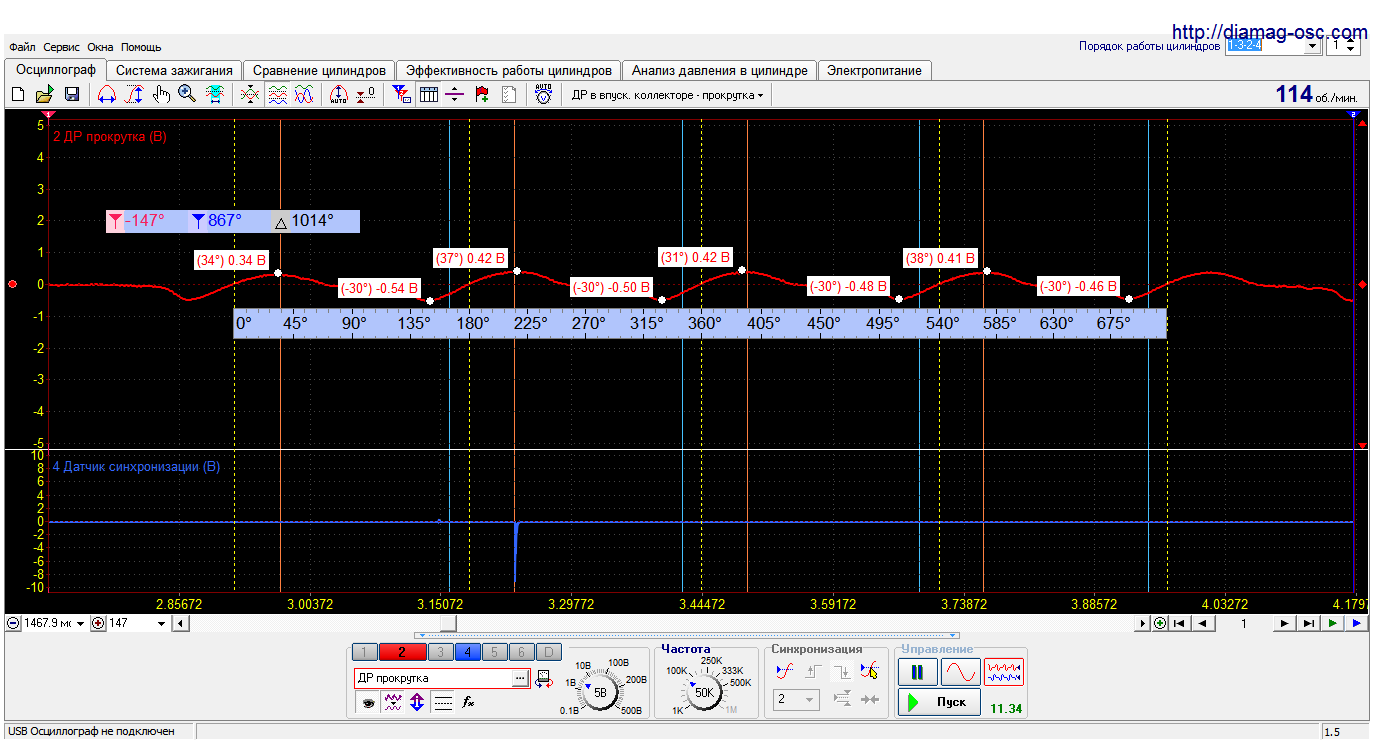1382x744 pixels.
Task: Create a new file with the blank page icon
Action: pos(17,95)
